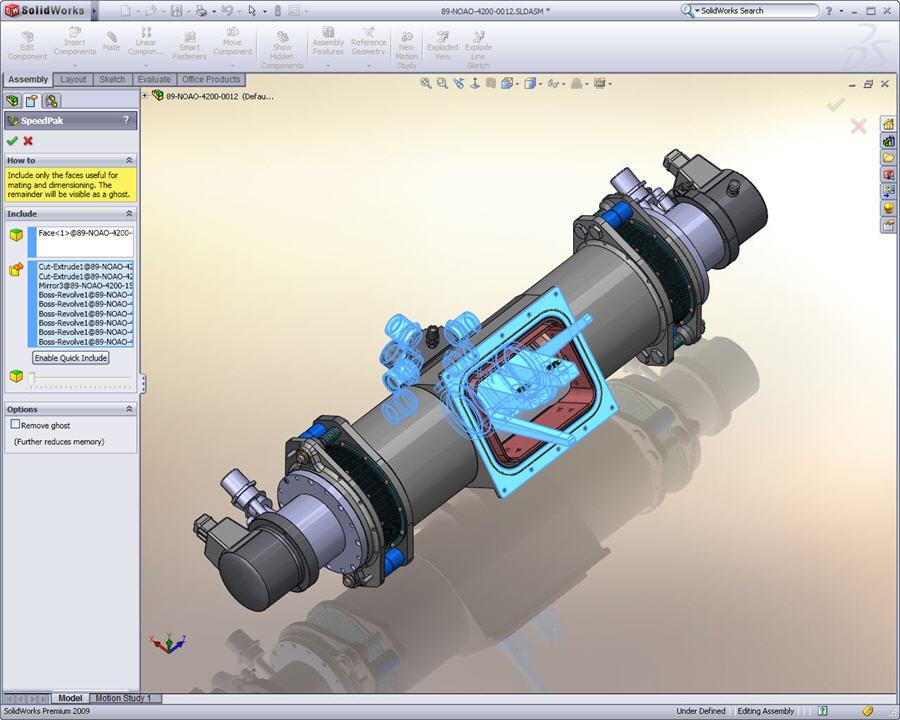Viewport: 900px width, 720px height.
Task: Open the Assembly Features tool
Action: coord(328,41)
